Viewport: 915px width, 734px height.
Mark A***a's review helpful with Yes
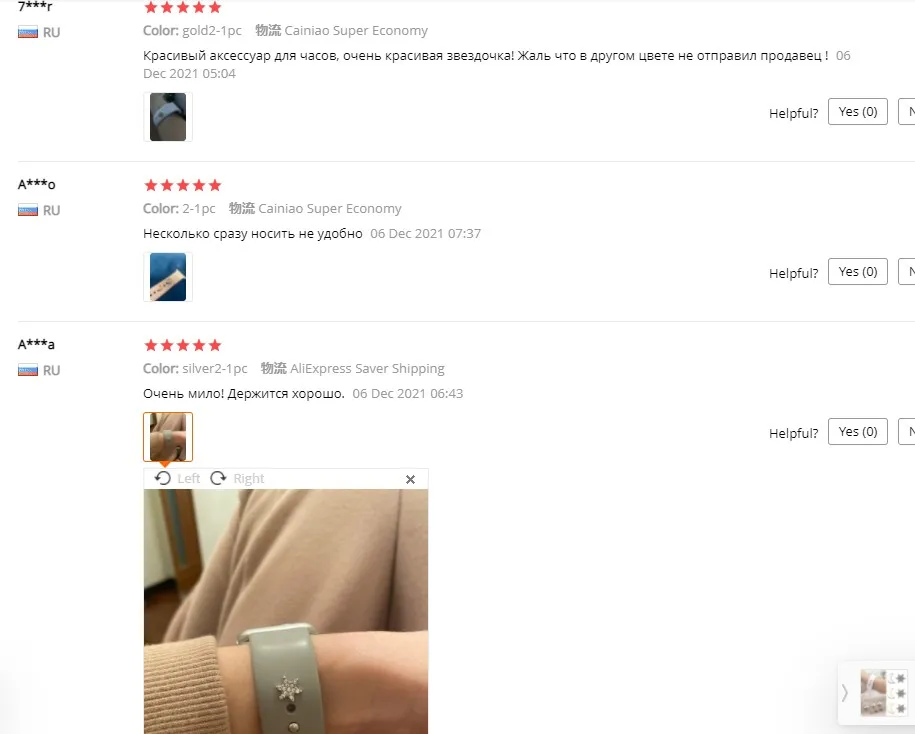point(858,432)
